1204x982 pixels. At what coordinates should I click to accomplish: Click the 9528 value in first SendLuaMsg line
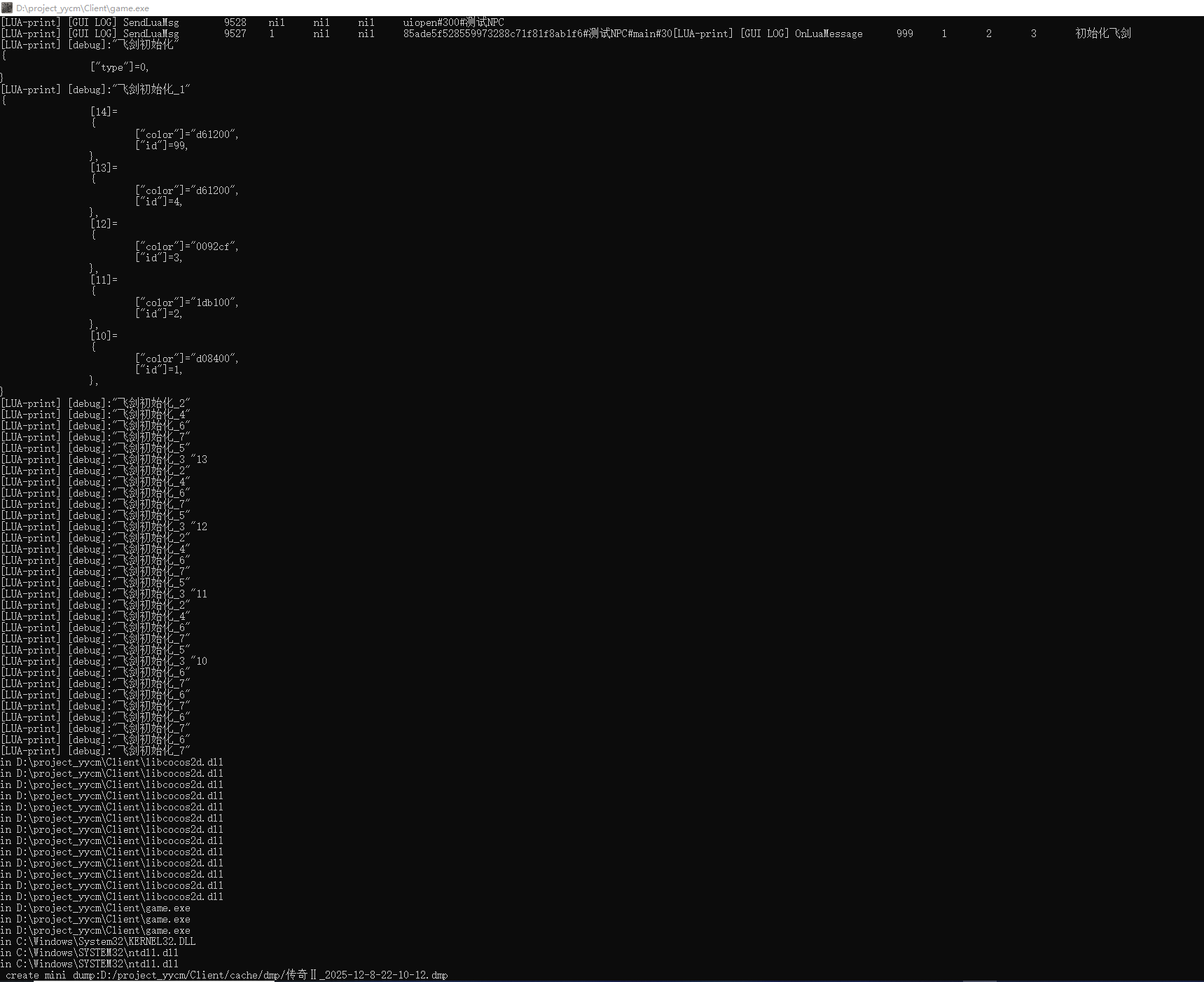tap(235, 22)
